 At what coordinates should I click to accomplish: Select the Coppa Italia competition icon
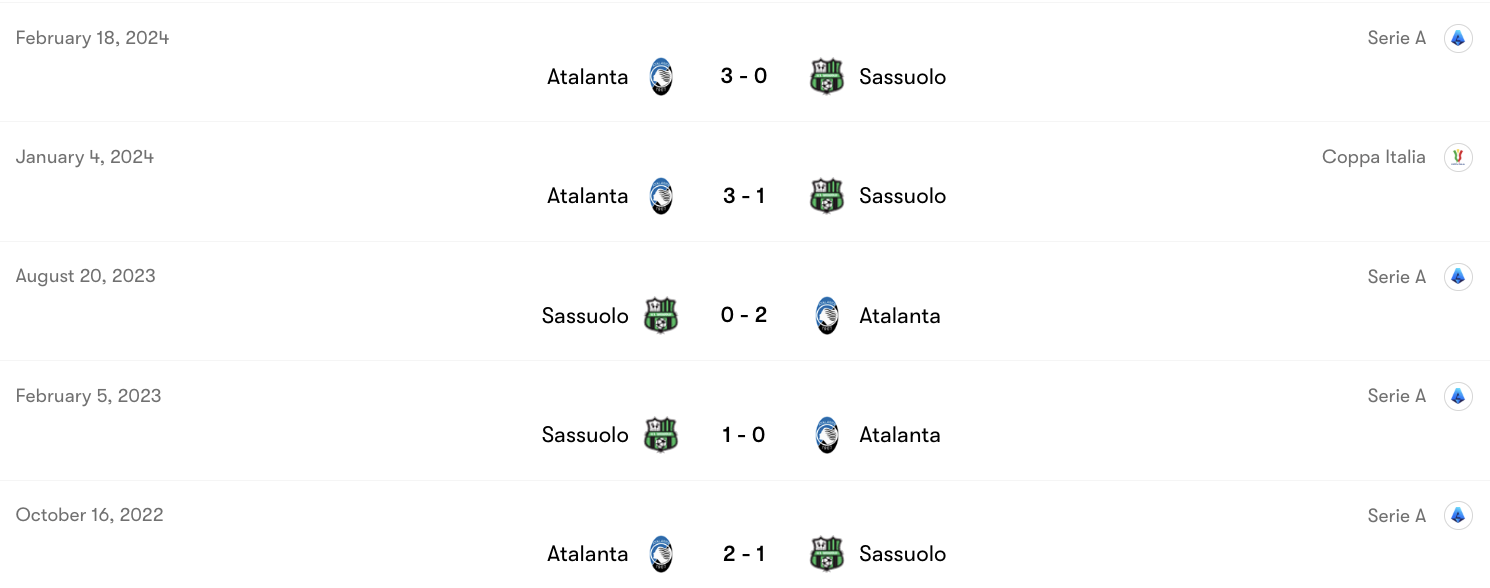point(1458,157)
